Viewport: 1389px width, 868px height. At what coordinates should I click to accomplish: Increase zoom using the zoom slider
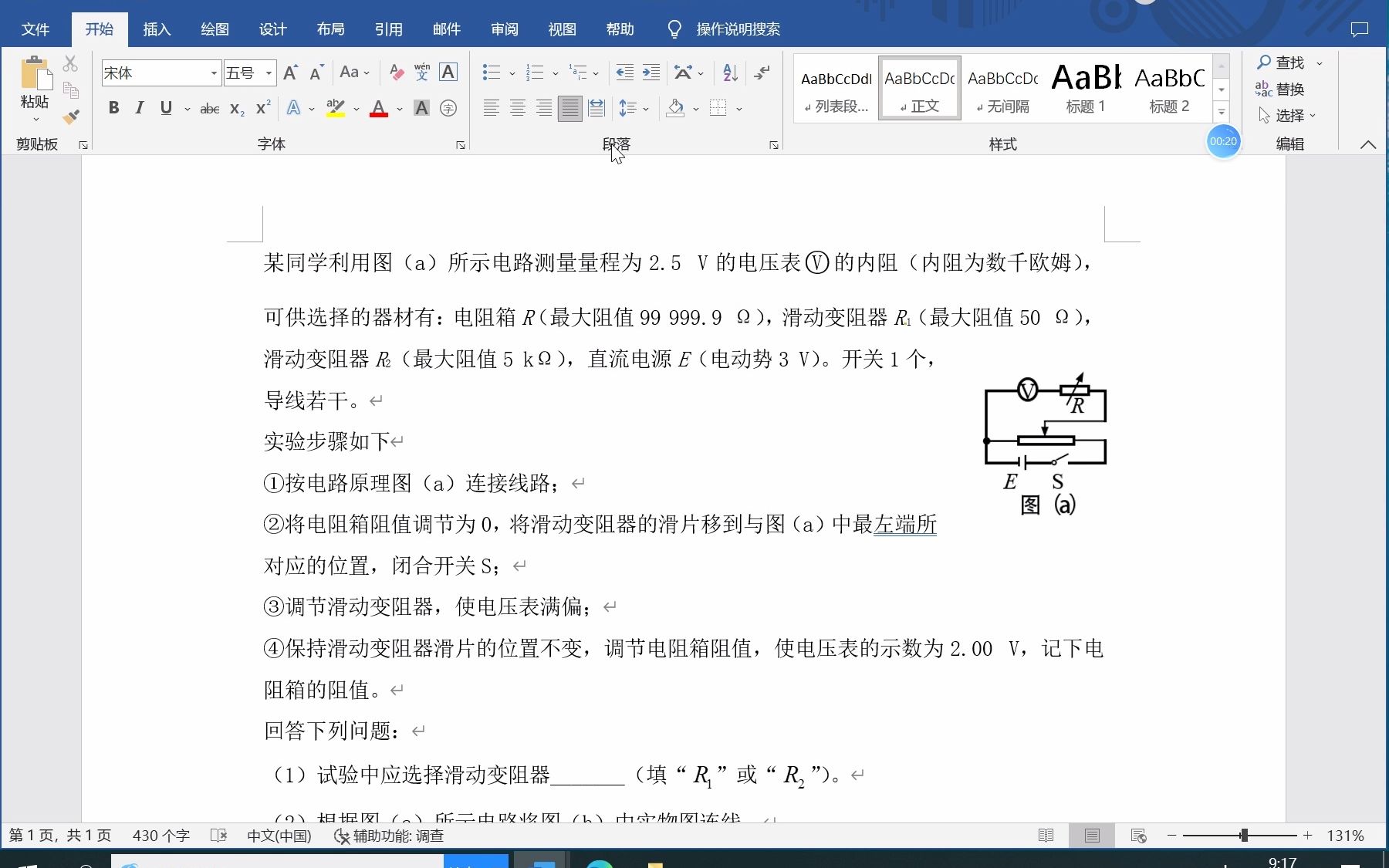(x=1306, y=835)
